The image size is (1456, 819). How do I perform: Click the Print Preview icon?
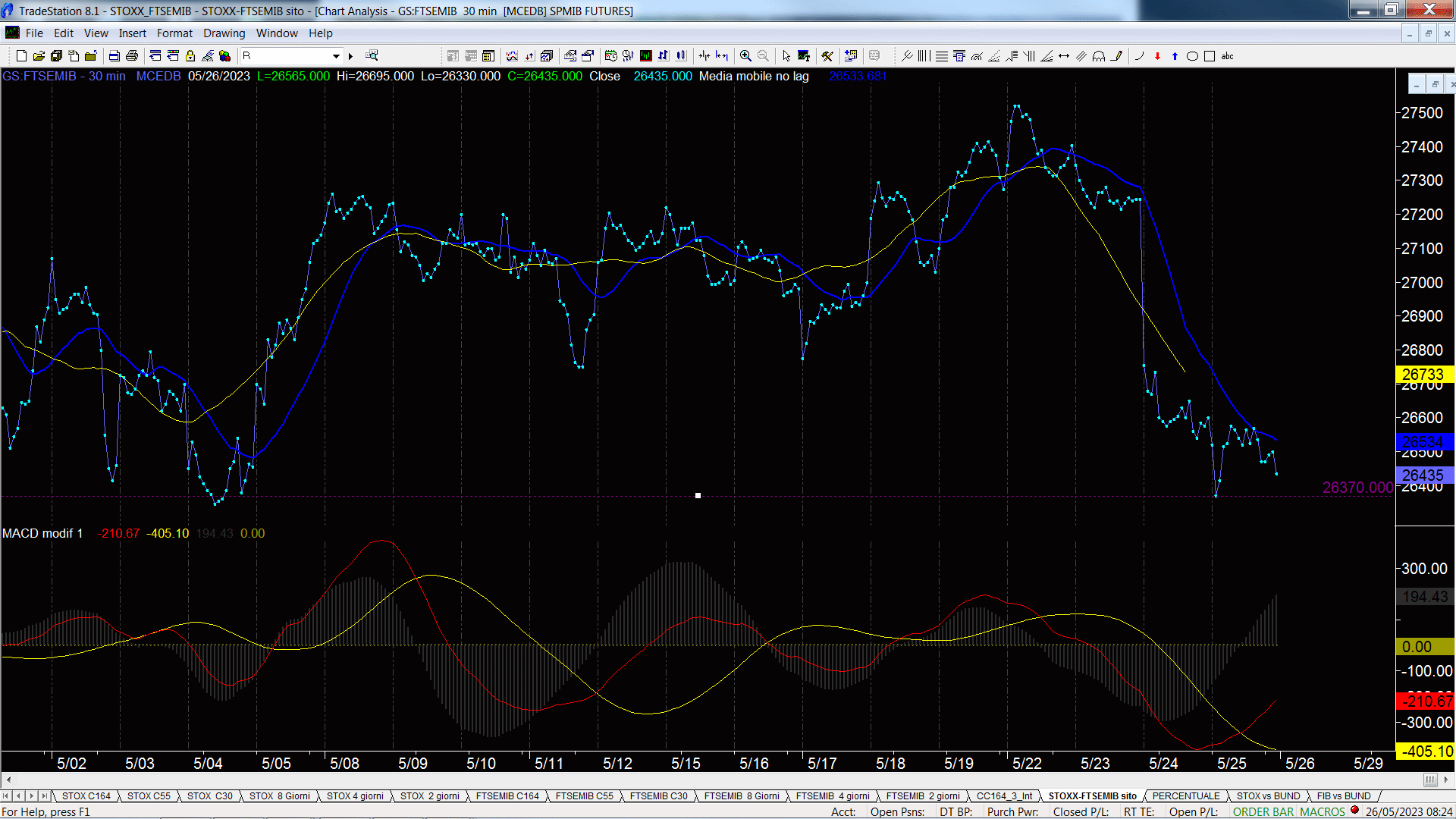114,56
